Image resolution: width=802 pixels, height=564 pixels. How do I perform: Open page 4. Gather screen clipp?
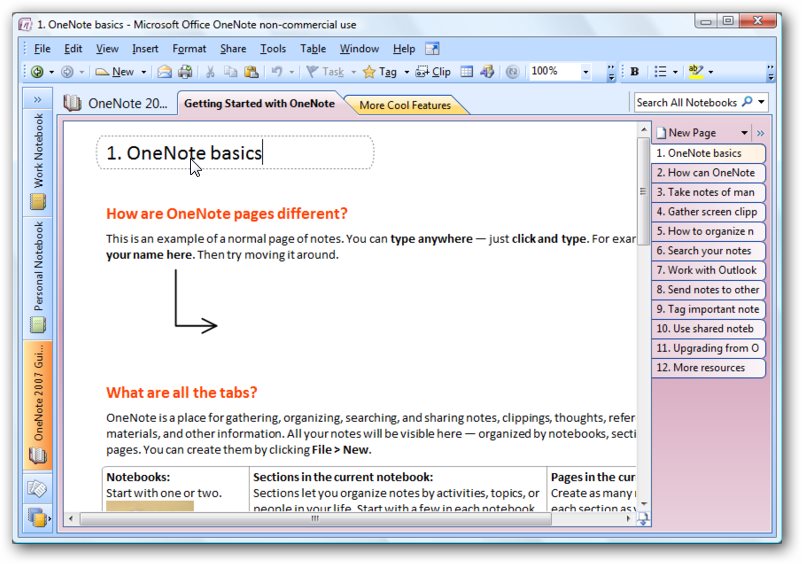point(708,212)
